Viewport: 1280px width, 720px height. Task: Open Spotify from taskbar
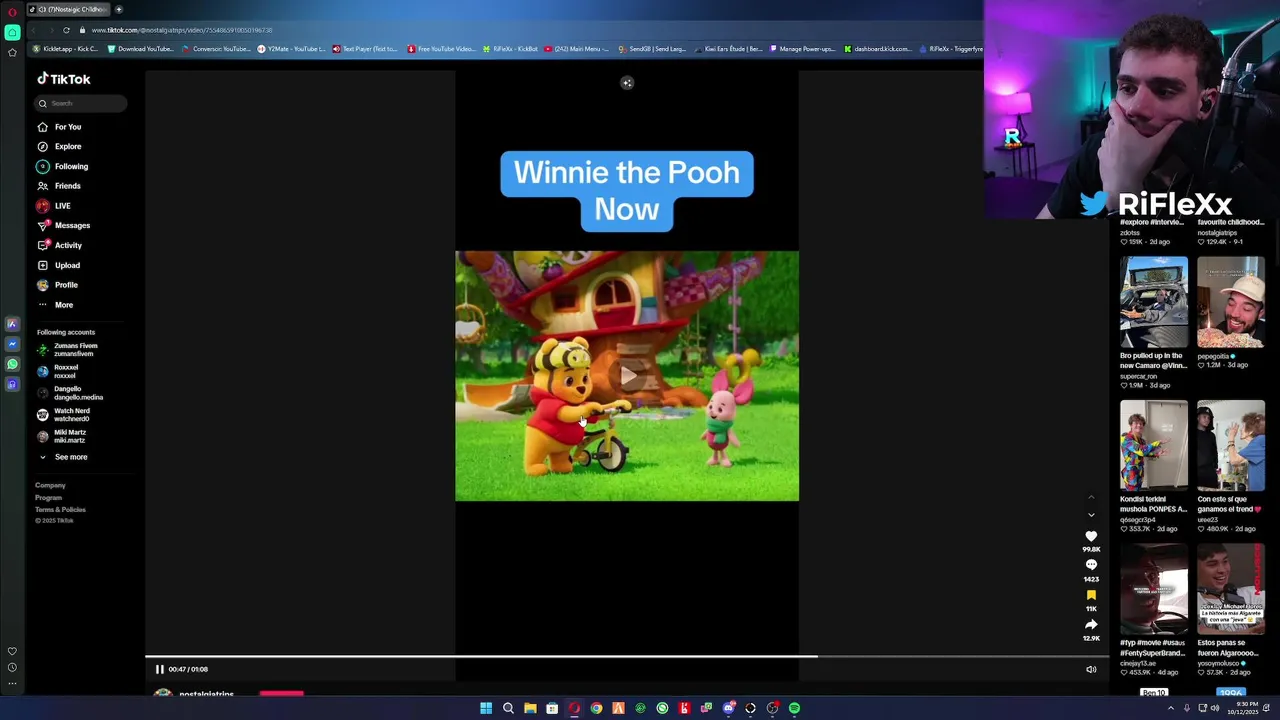point(794,708)
